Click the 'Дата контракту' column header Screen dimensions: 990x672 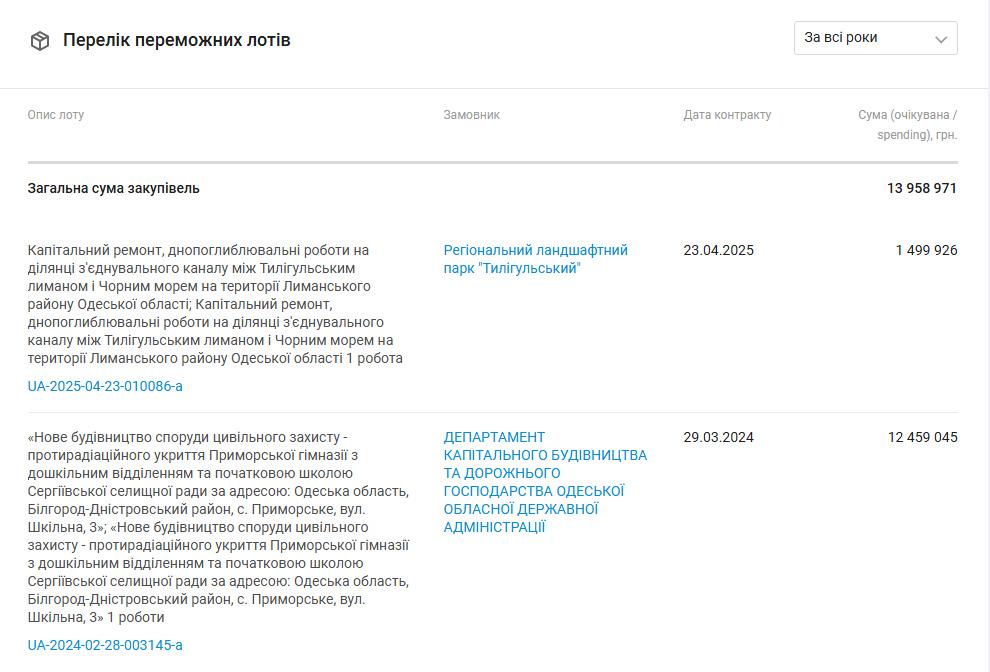(727, 115)
